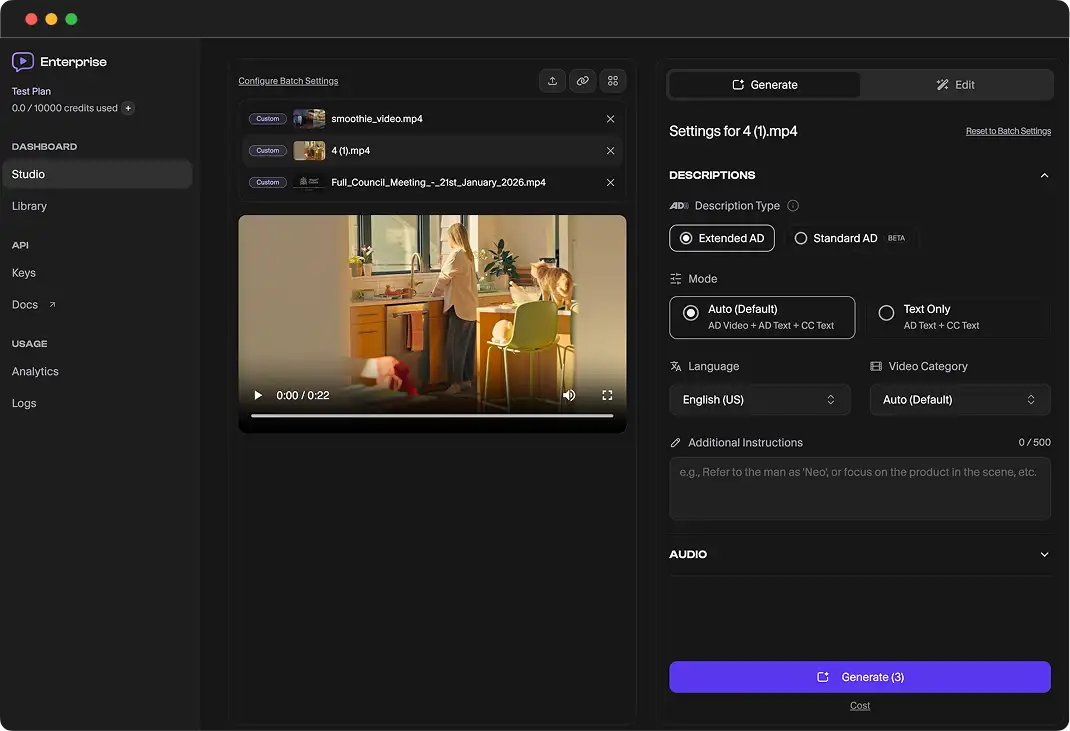The image size is (1070, 731).
Task: Switch to the Edit tab
Action: [955, 85]
